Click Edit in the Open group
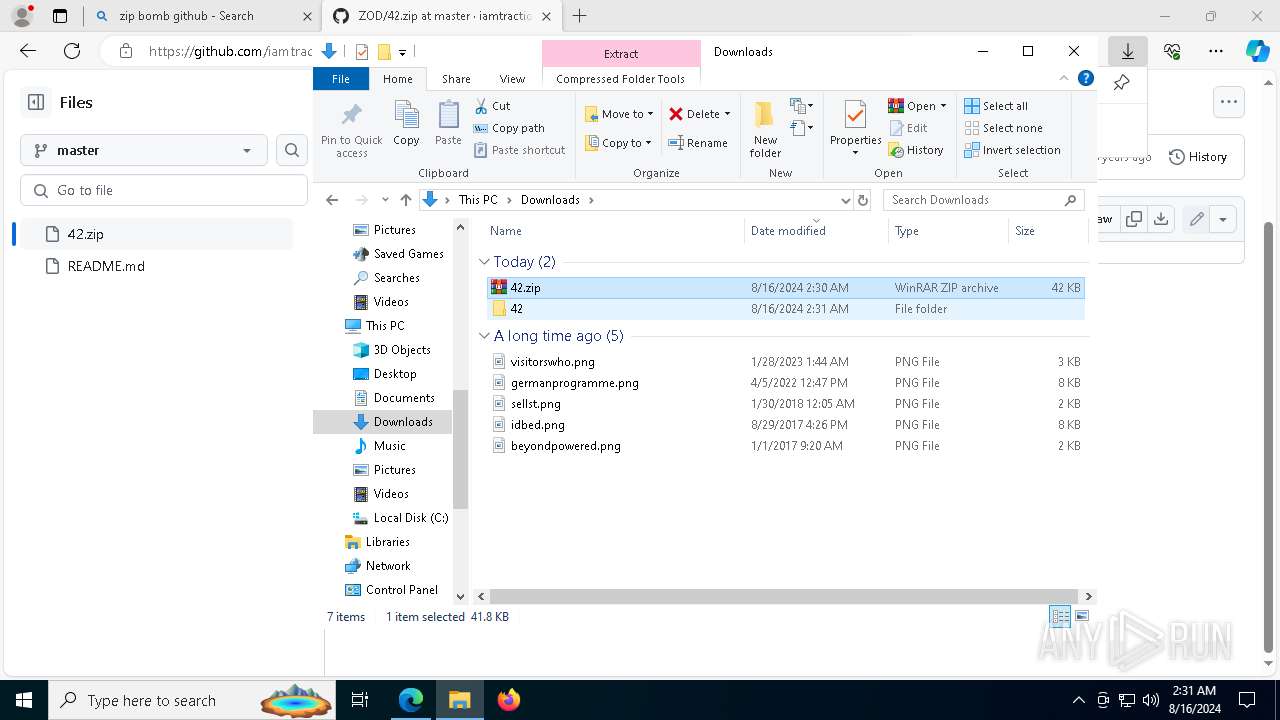The height and width of the screenshot is (720, 1280). [x=907, y=128]
